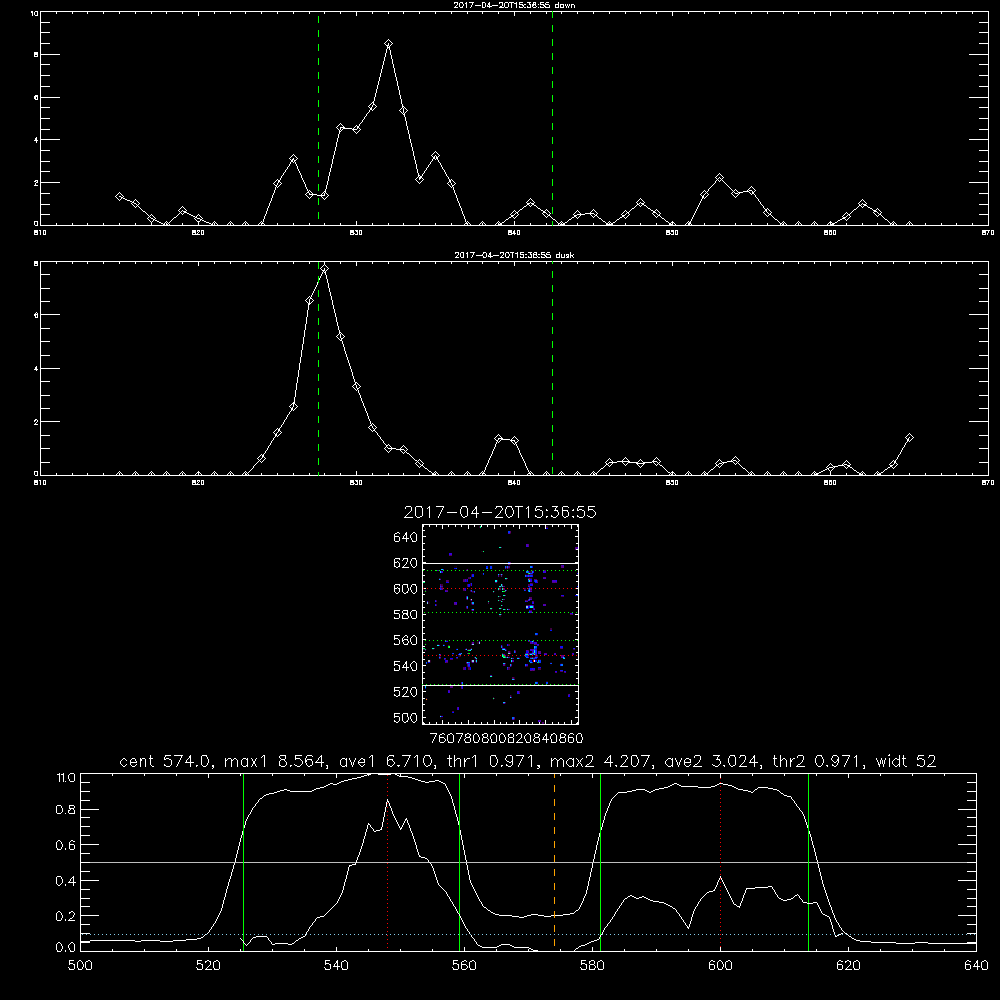Click the green vertical line near 525
The image size is (1000, 1000).
click(243, 861)
